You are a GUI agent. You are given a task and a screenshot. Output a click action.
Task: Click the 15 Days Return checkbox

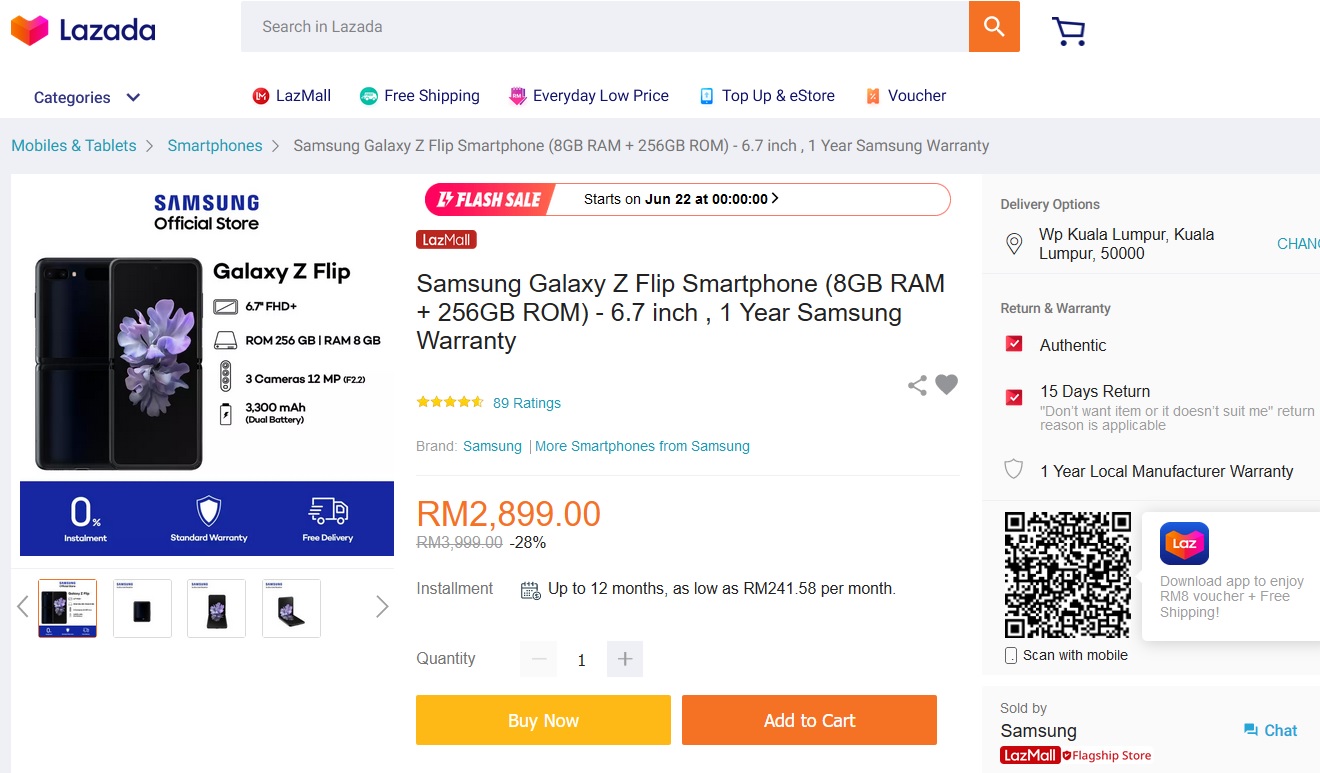click(1014, 397)
